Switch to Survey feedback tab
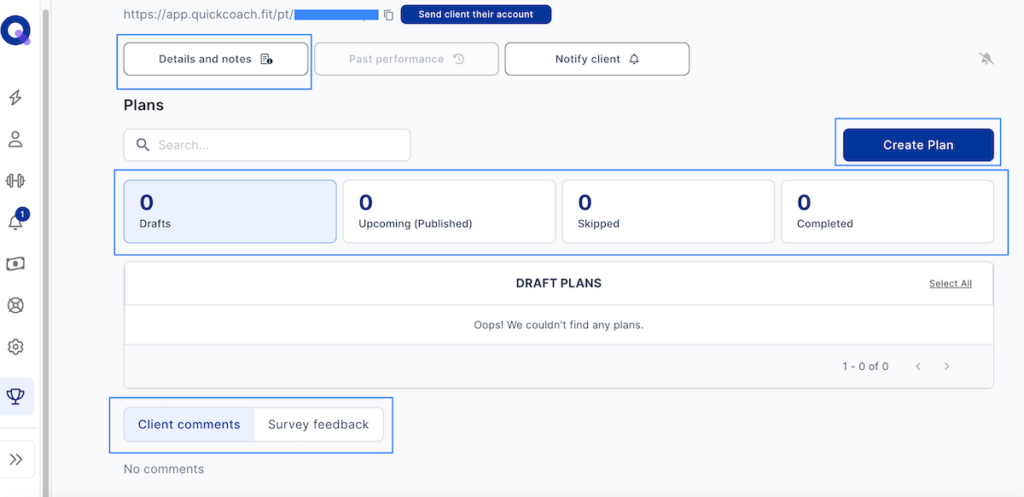1024x497 pixels. coord(318,424)
